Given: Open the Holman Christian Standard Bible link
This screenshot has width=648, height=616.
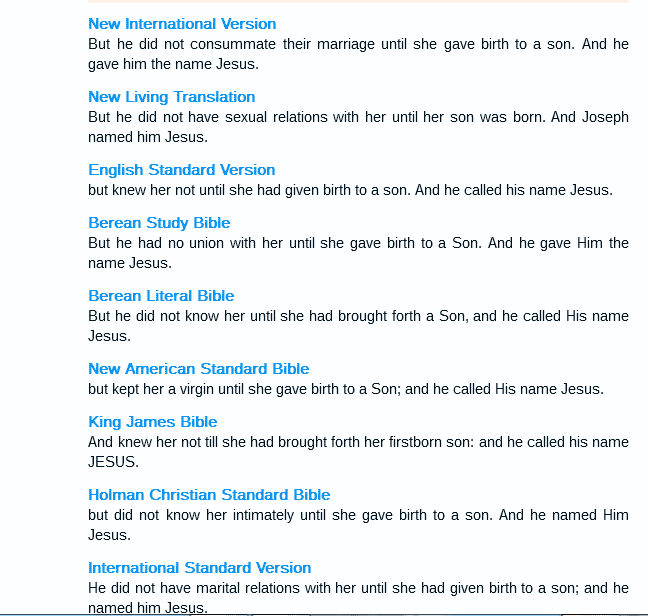Looking at the screenshot, I should (x=209, y=495).
